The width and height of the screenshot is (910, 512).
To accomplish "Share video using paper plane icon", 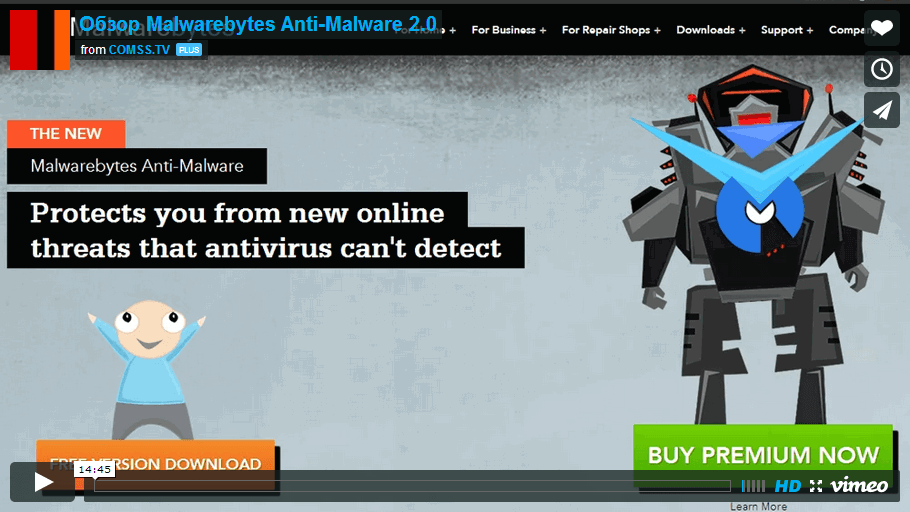I will coord(882,110).
